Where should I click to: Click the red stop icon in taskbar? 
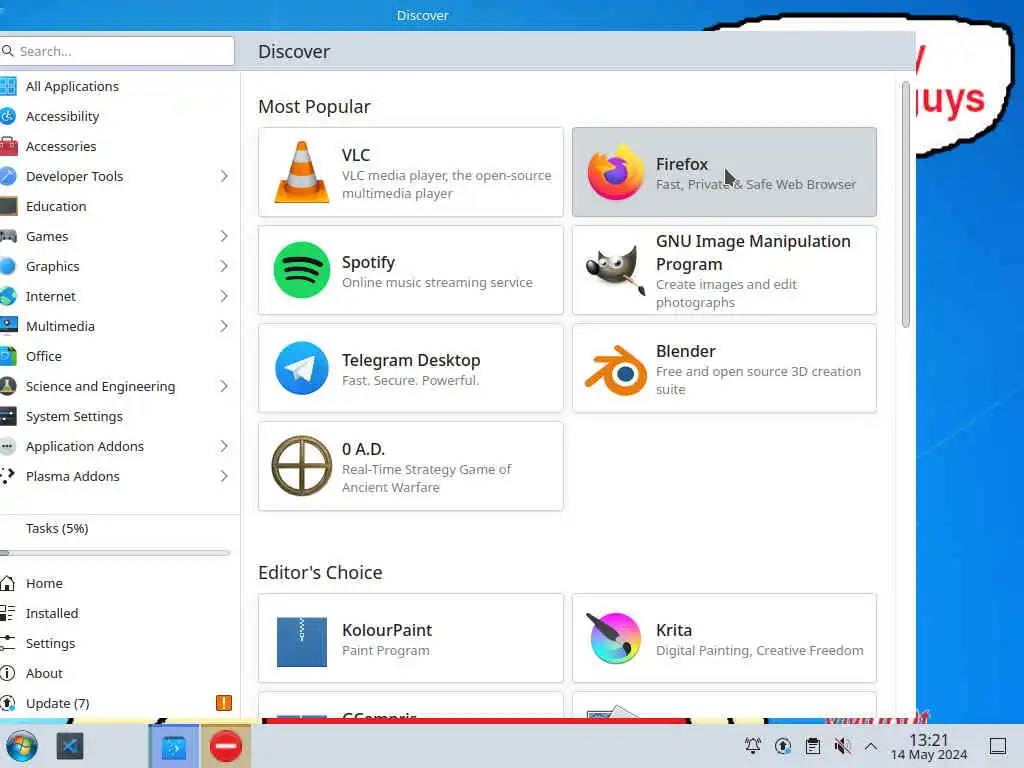pyautogui.click(x=225, y=746)
